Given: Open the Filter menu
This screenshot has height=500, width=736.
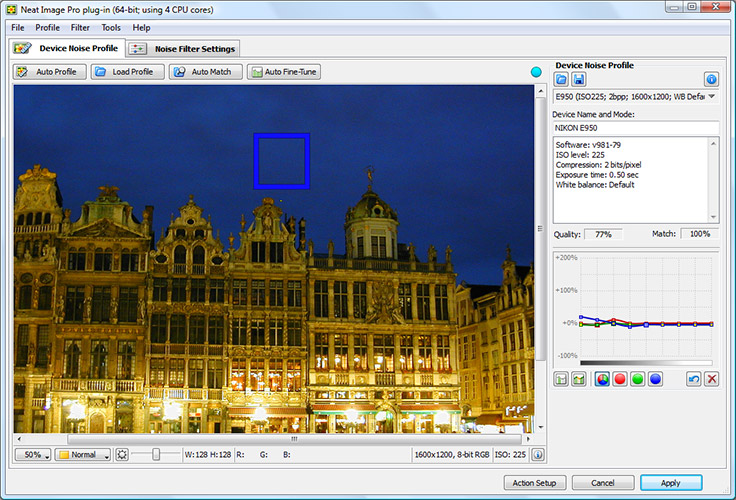Looking at the screenshot, I should [x=80, y=28].
